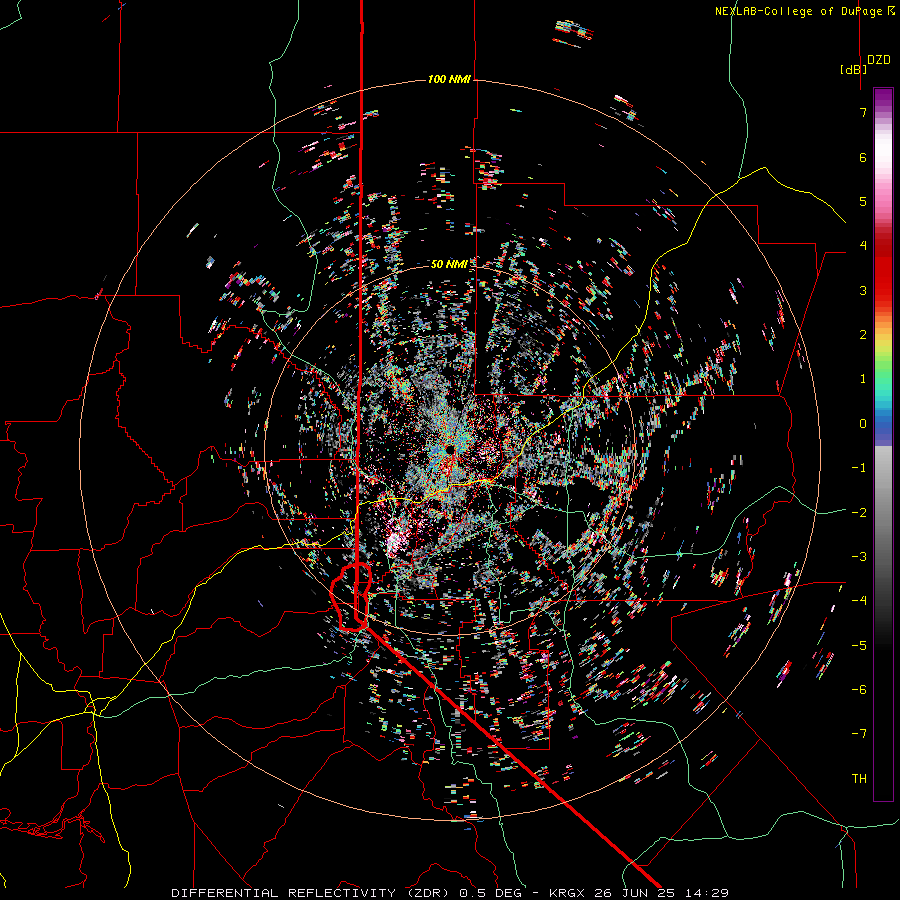Click the 50 NMI range ring label
This screenshot has width=900, height=900.
coord(449,264)
